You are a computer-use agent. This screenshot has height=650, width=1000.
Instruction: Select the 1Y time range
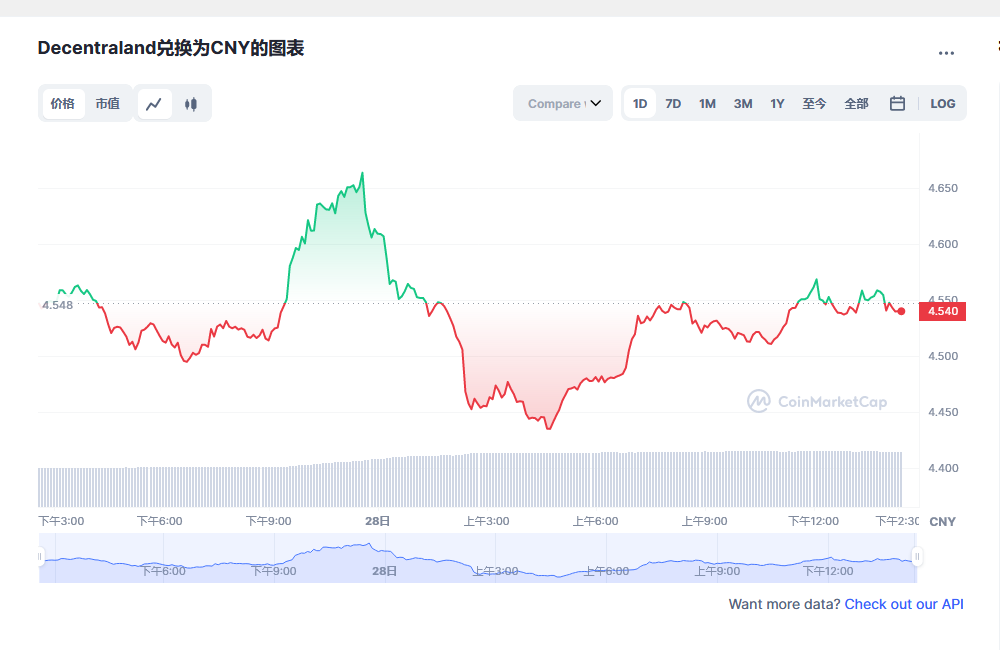coord(777,103)
